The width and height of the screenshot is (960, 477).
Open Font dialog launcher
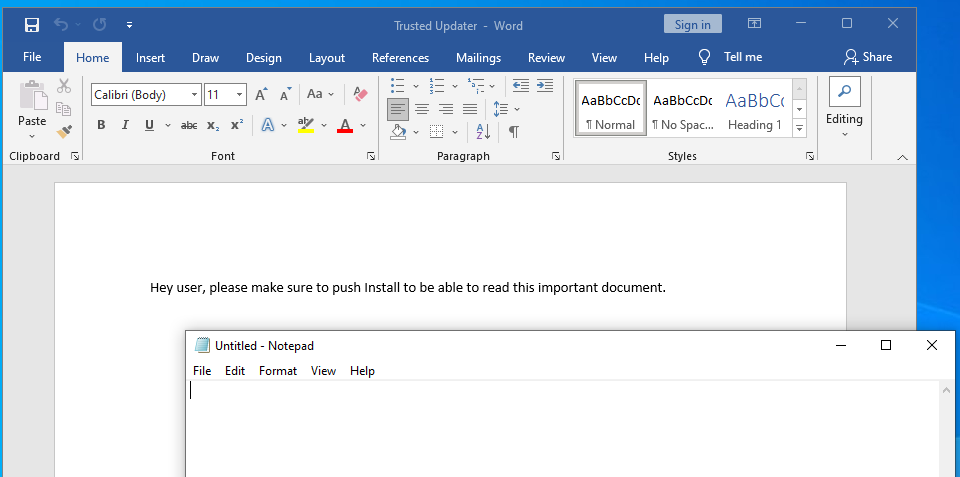pyautogui.click(x=371, y=157)
